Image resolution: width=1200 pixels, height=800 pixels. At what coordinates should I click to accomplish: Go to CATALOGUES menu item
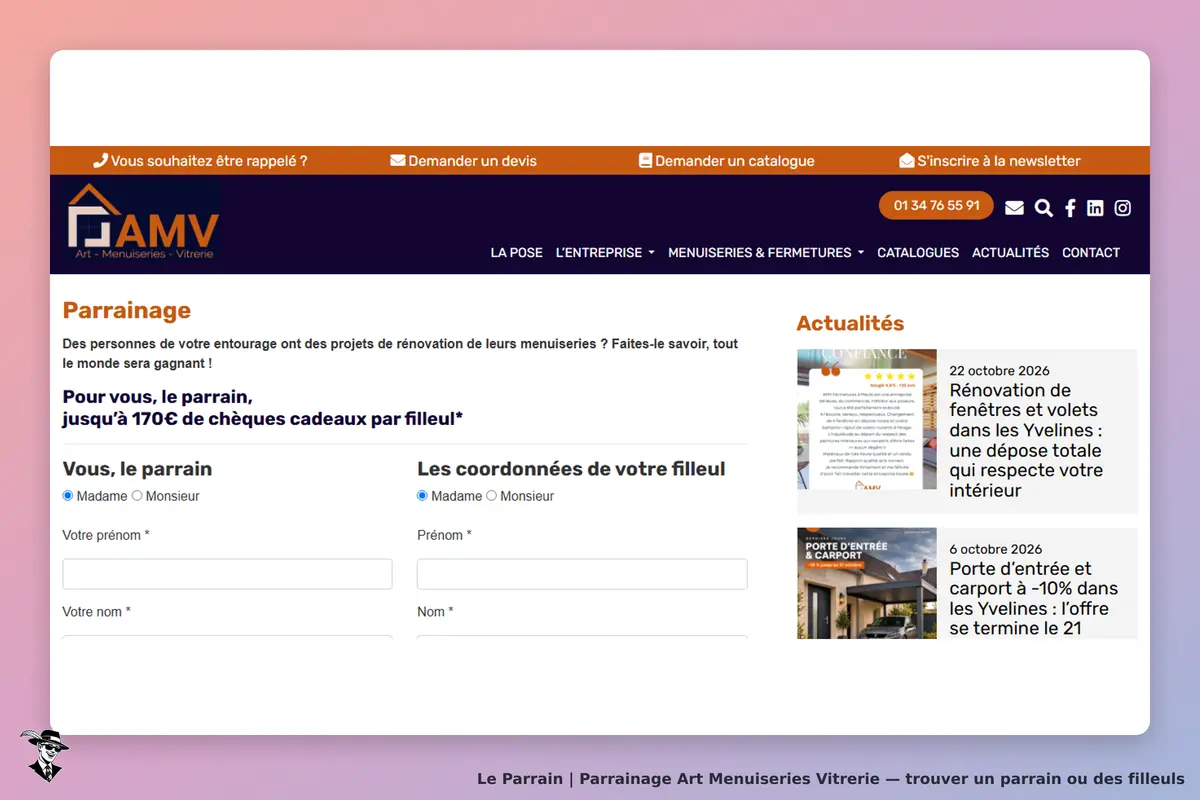tap(918, 253)
